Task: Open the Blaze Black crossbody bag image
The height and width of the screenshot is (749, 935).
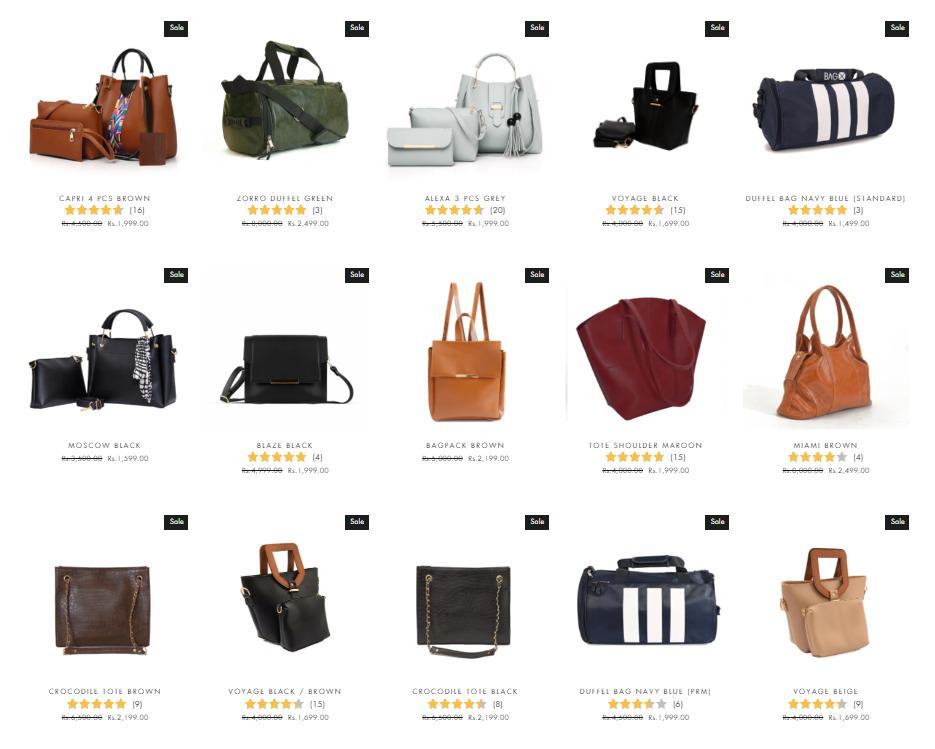Action: click(286, 370)
